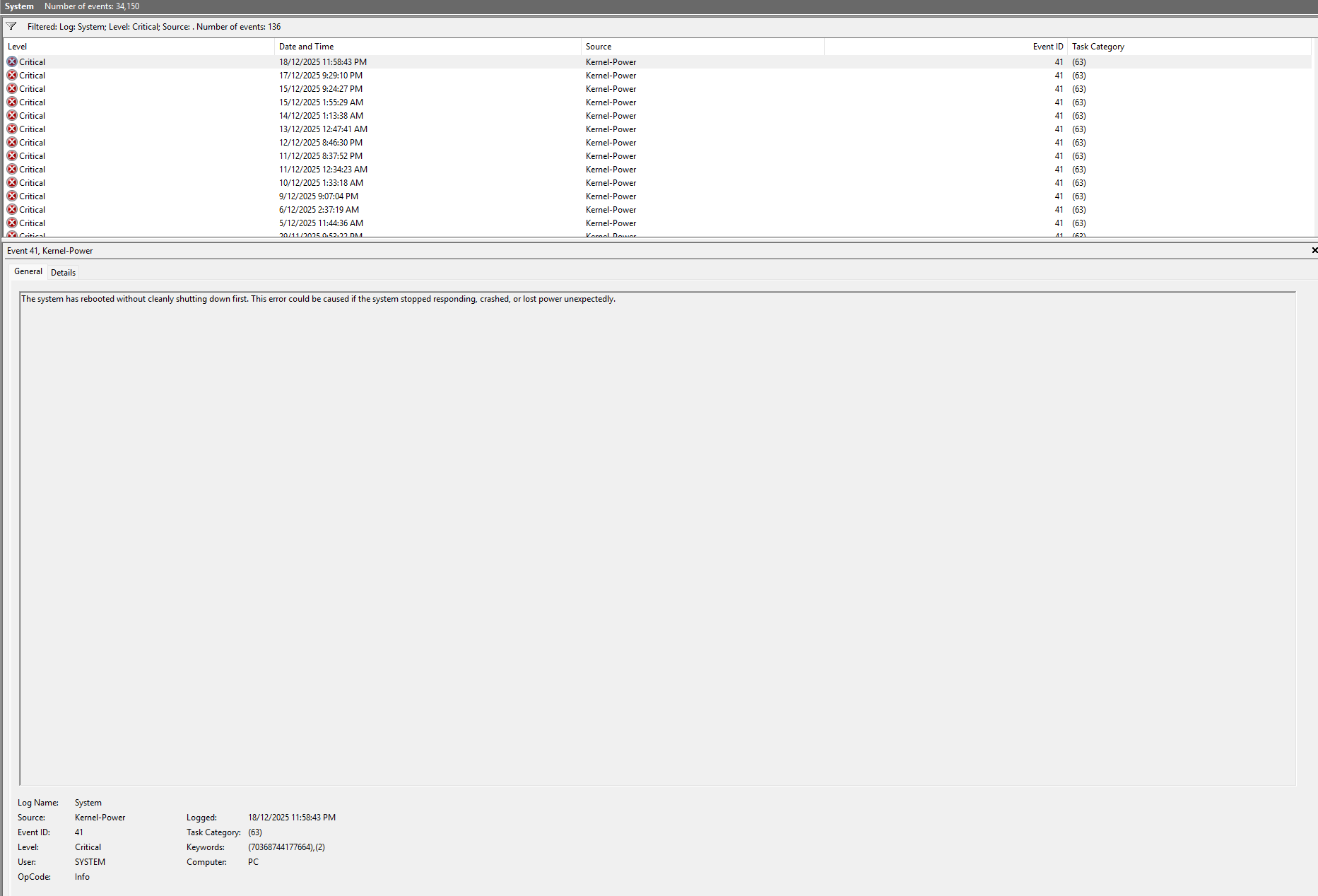The height and width of the screenshot is (896, 1318).
Task: Click Critical error icon on 6/12/2025 row
Action: click(x=12, y=209)
